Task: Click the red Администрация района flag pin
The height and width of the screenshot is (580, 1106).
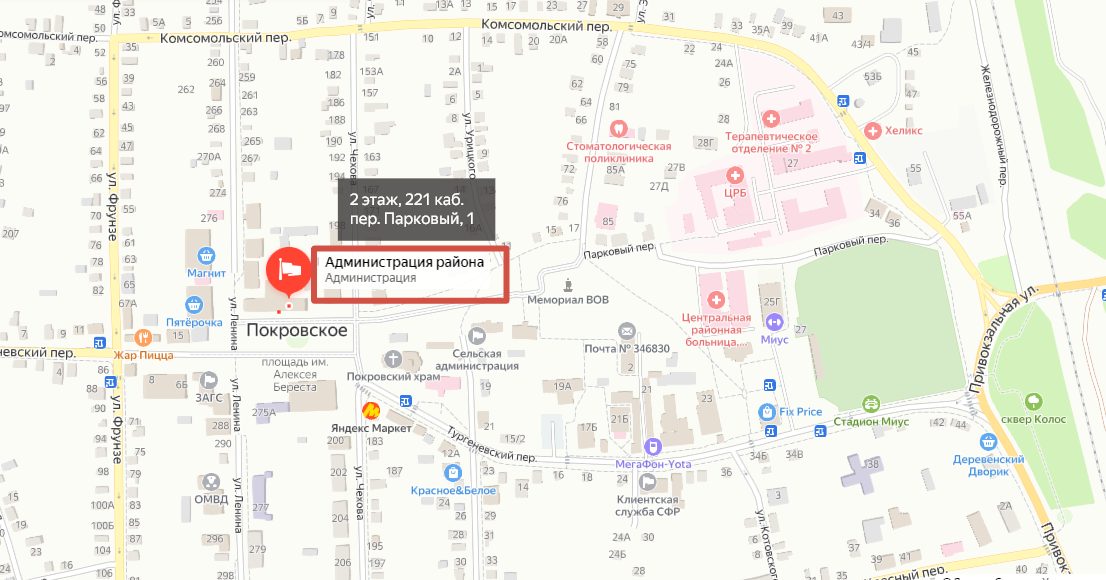Action: [288, 271]
